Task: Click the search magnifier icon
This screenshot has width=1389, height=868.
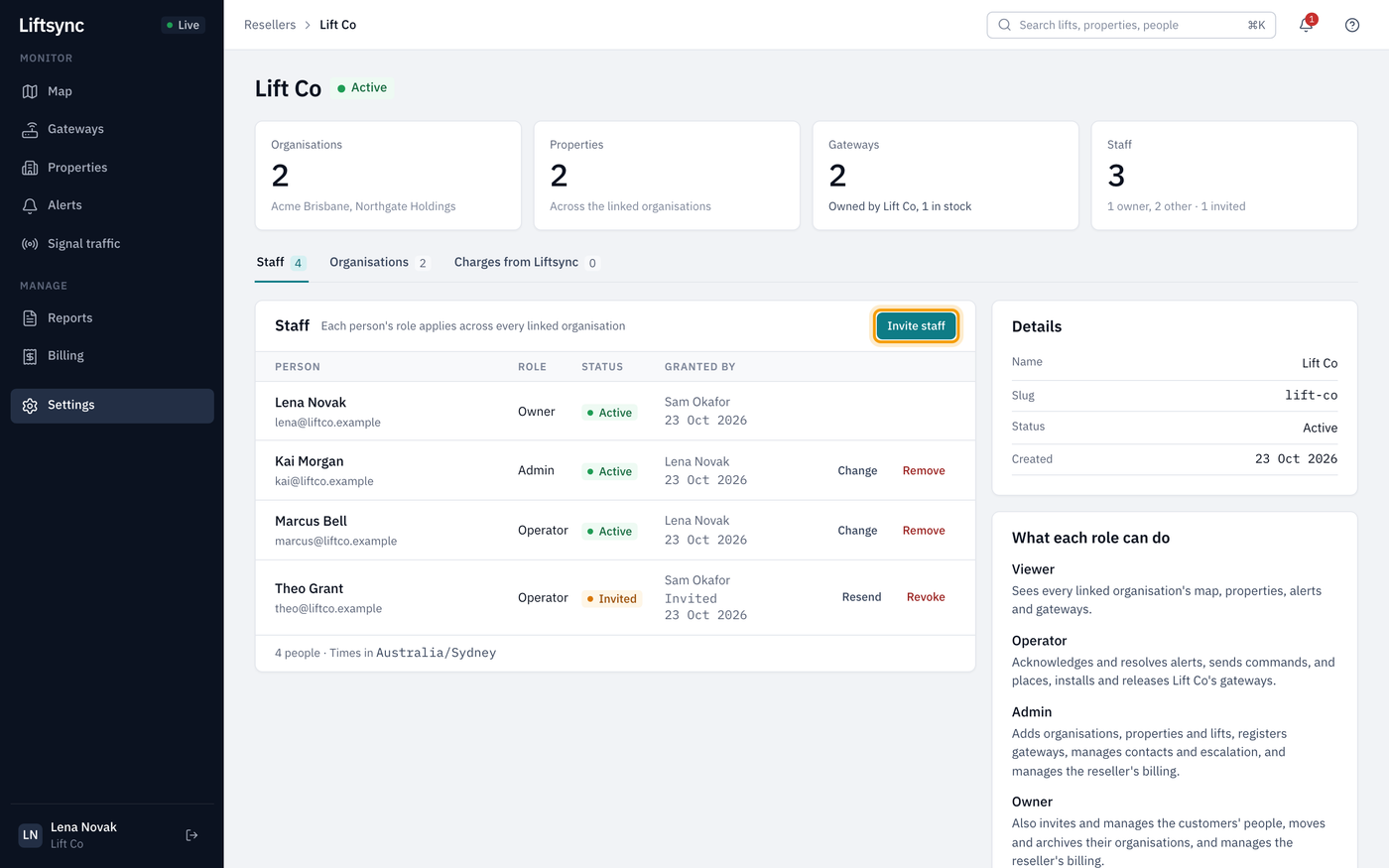Action: [x=1005, y=25]
